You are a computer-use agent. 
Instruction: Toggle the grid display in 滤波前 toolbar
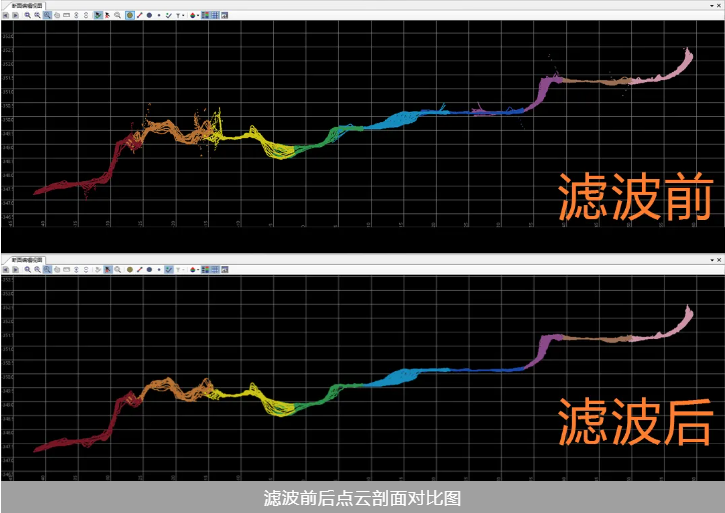click(215, 15)
